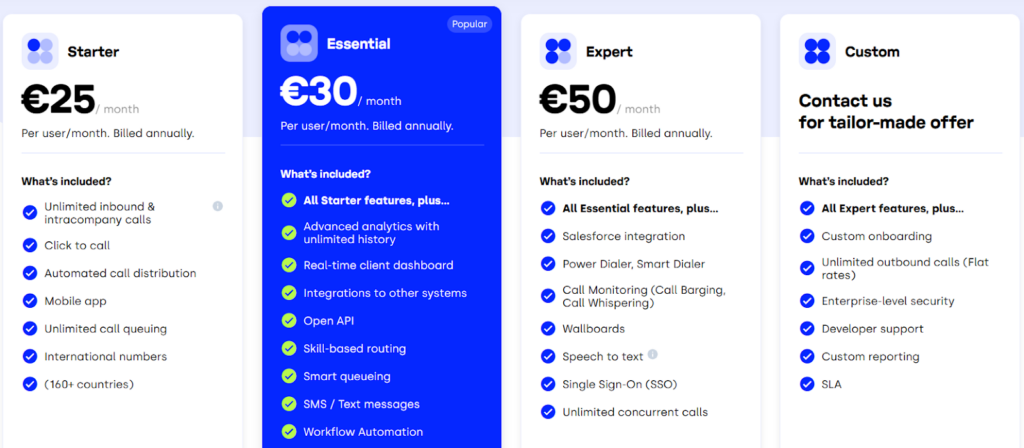Click the Popular badge on Essential plan
The width and height of the screenshot is (1024, 448).
pyautogui.click(x=469, y=24)
